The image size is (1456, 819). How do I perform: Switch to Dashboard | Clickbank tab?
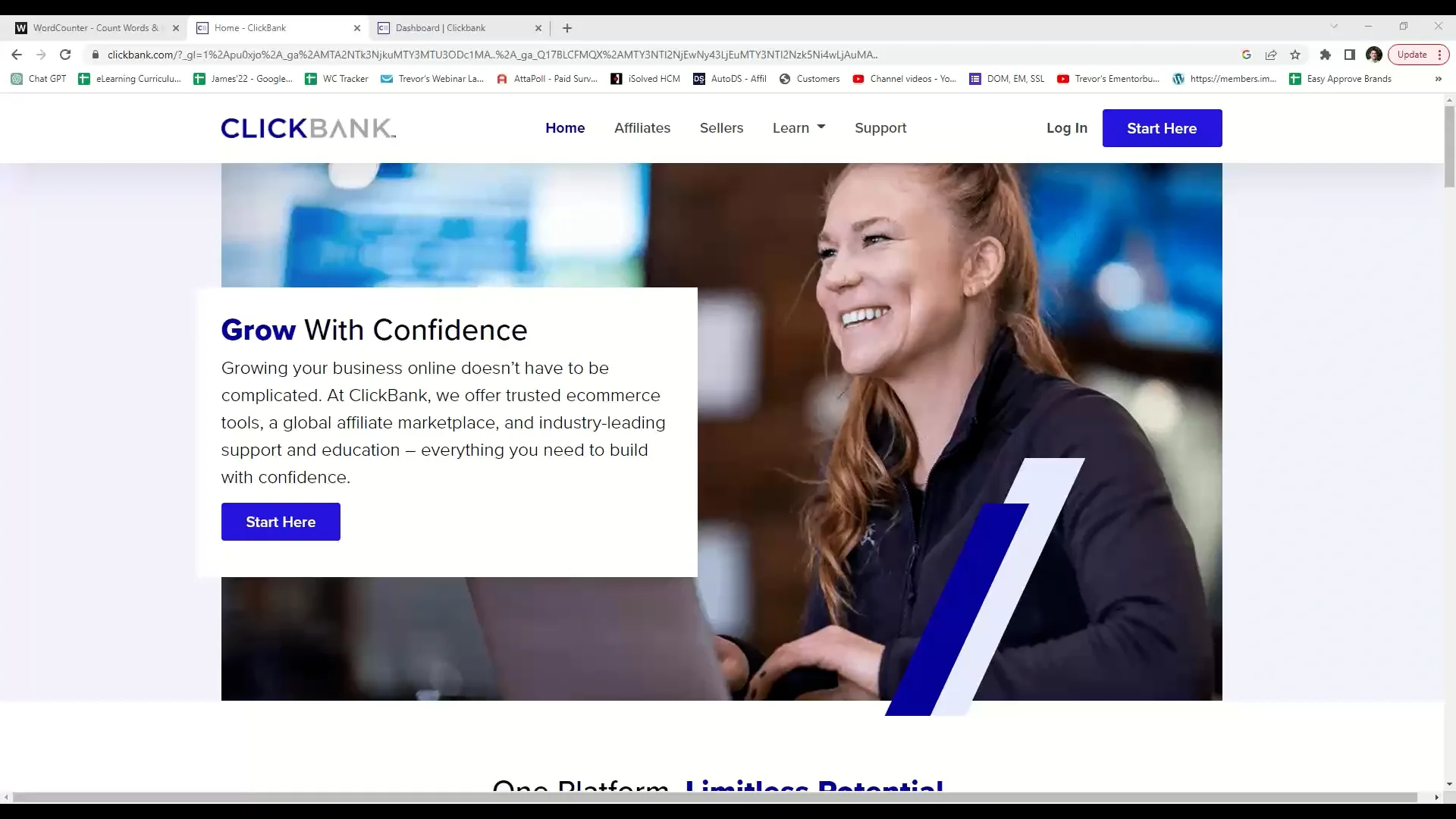[440, 28]
